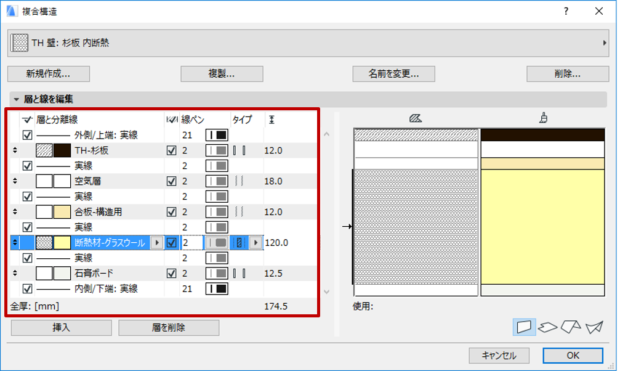Toggle the pen checkbox of 空気層 layer
620x371 pixels.
[x=172, y=181]
